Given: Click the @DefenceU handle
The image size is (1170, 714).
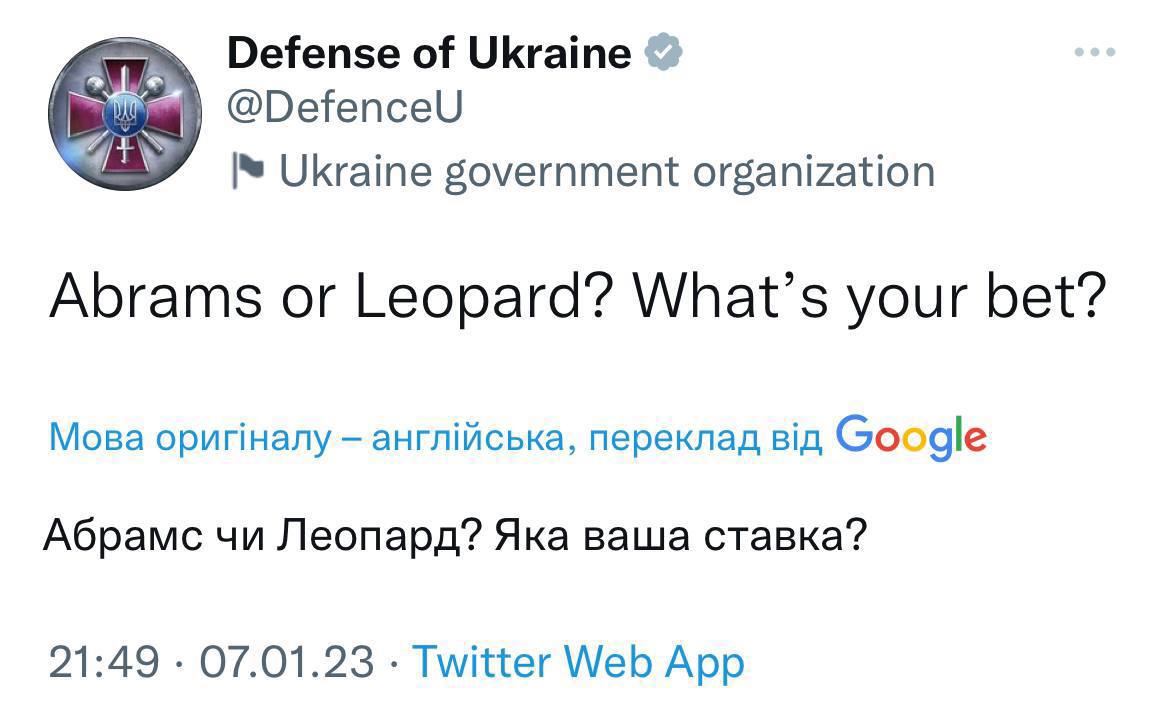Looking at the screenshot, I should click(345, 108).
